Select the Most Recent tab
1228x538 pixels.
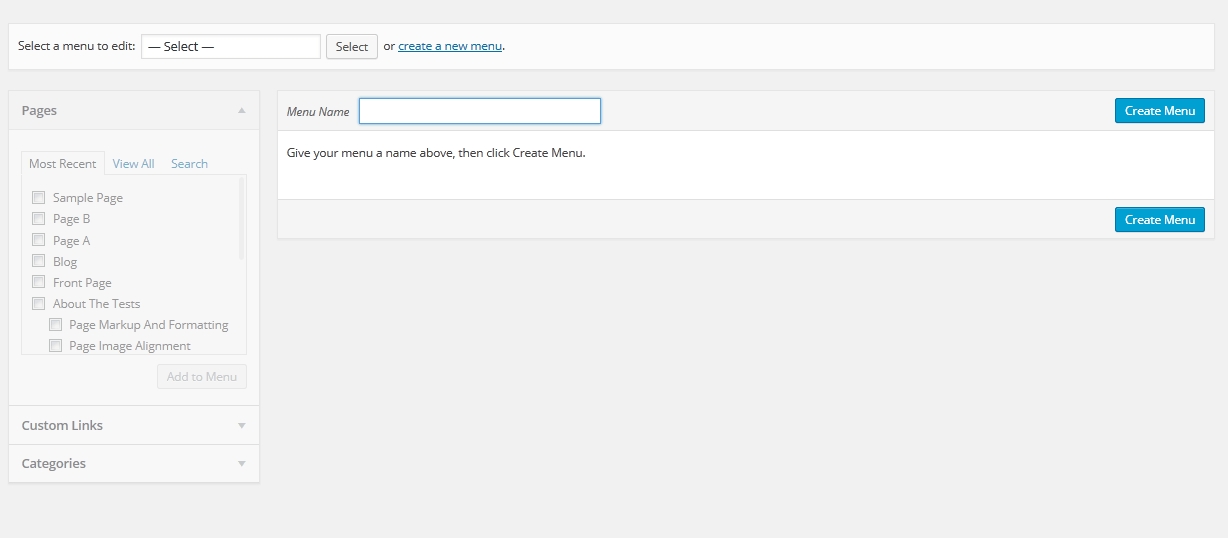(62, 164)
